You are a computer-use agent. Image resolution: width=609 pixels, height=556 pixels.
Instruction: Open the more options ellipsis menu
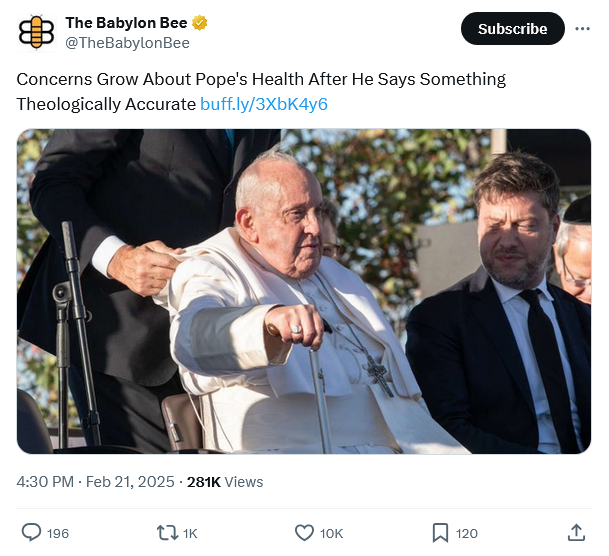(582, 29)
